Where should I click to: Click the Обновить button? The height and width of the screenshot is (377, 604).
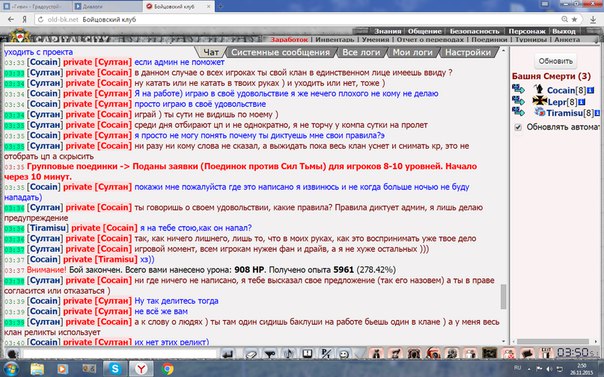point(555,61)
